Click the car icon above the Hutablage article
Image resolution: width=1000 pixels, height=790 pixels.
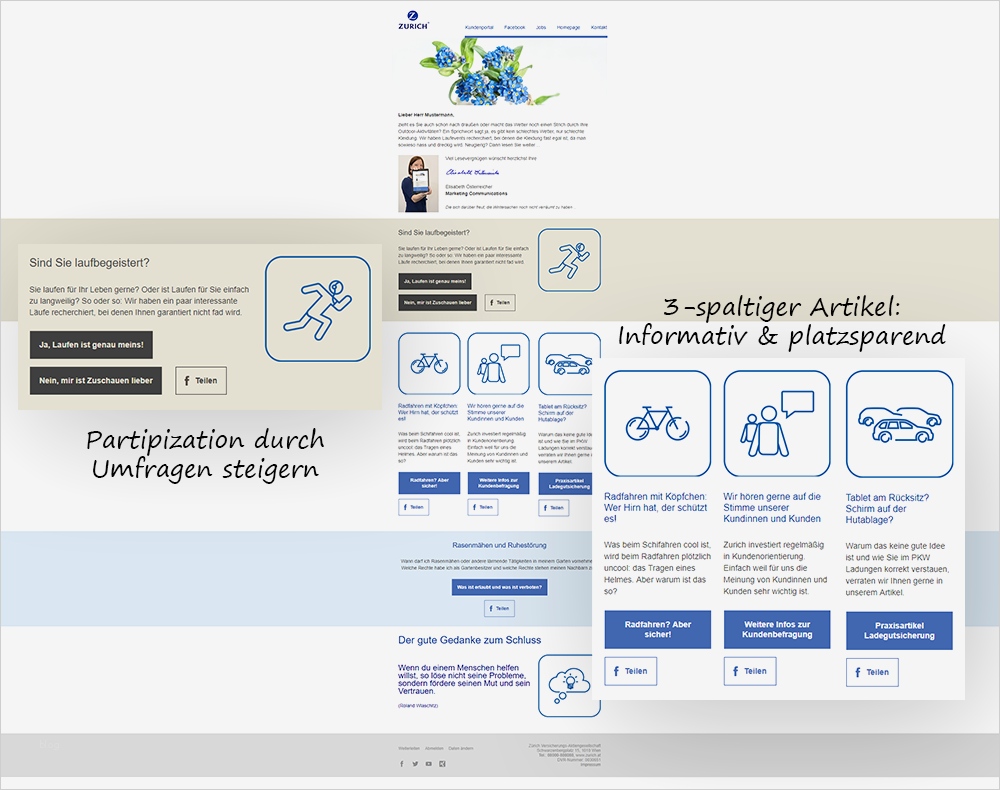pos(899,424)
